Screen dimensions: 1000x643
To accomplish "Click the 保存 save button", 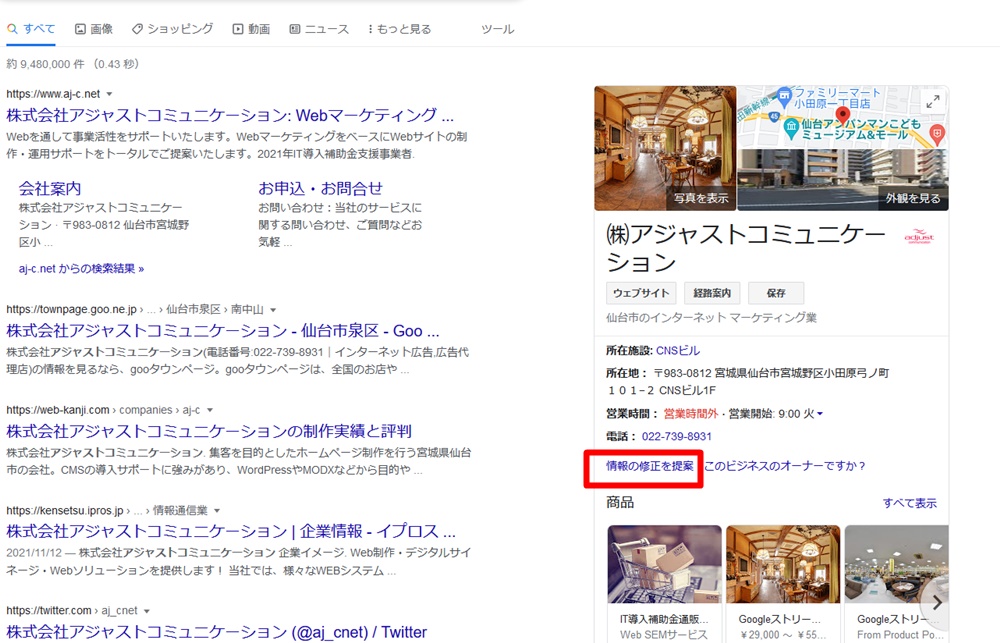I will coord(776,293).
